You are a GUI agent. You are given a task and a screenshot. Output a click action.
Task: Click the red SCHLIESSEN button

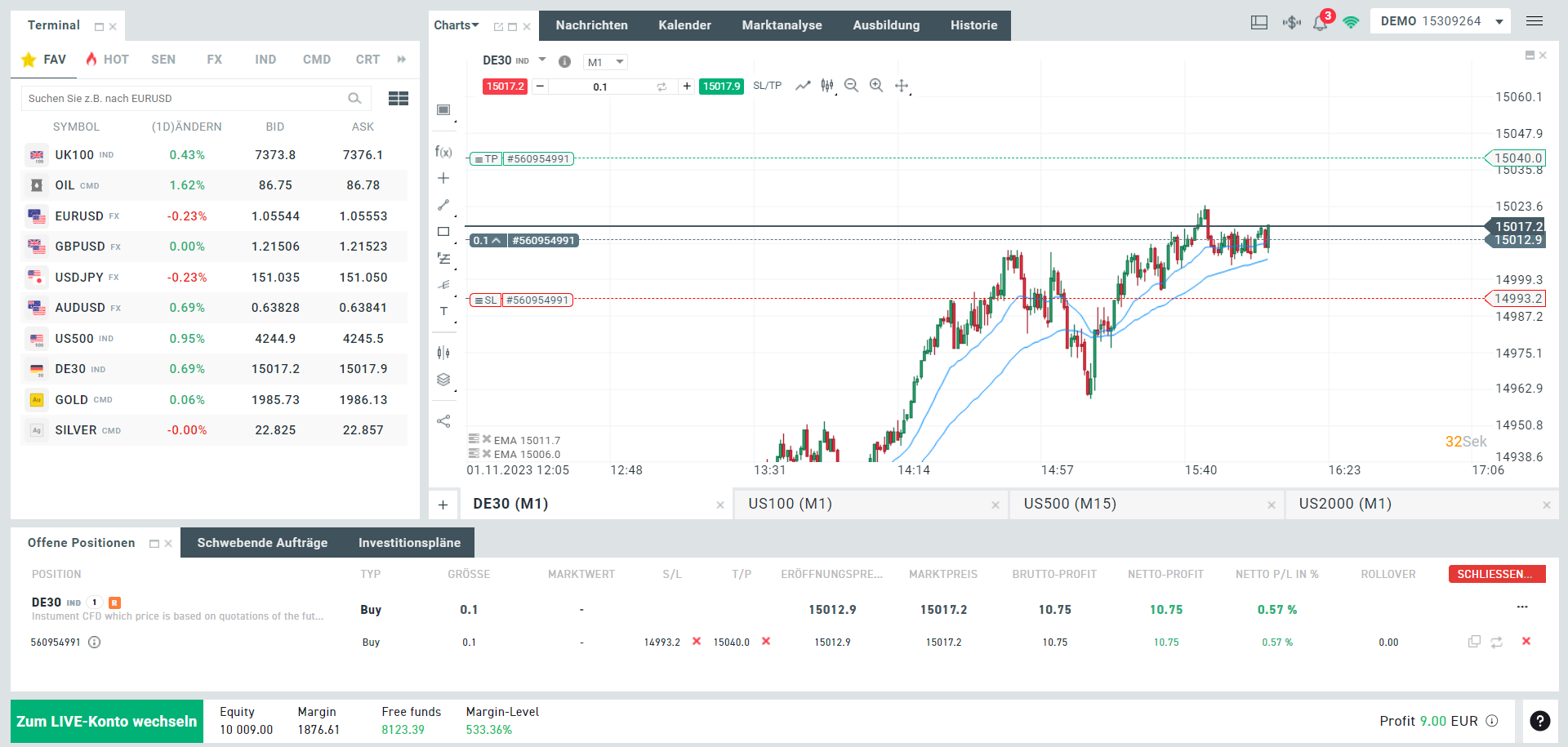point(1496,574)
